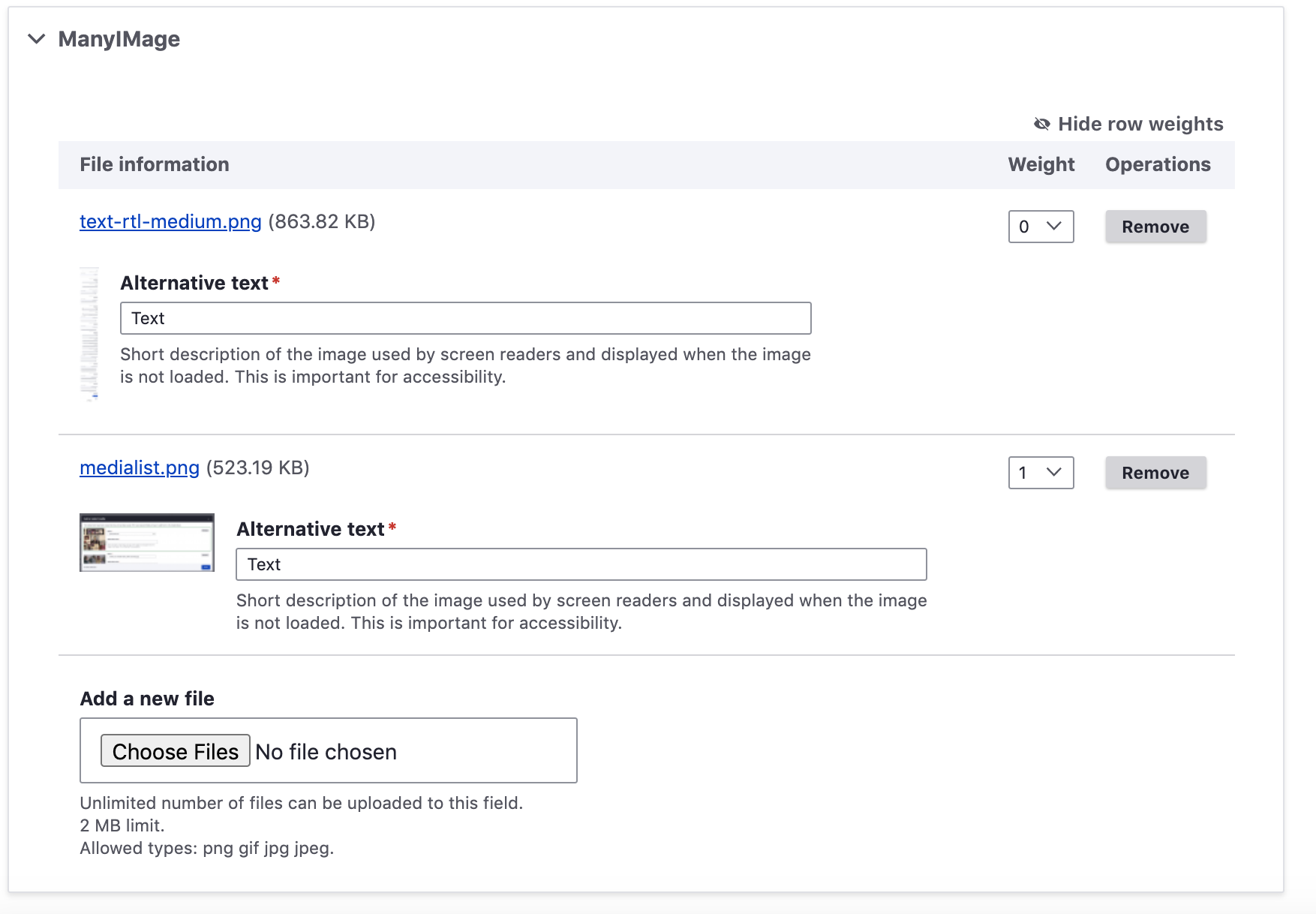This screenshot has height=914, width=1316.
Task: Open the medialist.png file link
Action: pos(139,468)
